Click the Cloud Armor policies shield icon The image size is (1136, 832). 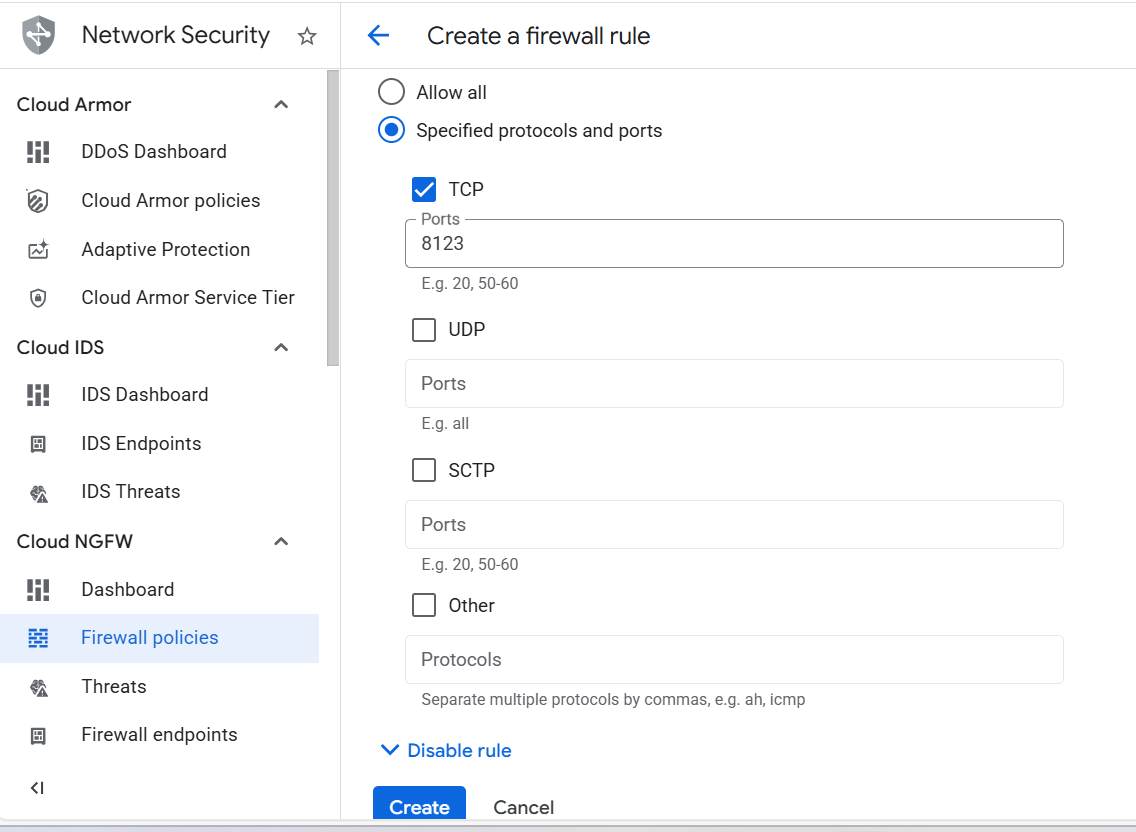tap(38, 201)
